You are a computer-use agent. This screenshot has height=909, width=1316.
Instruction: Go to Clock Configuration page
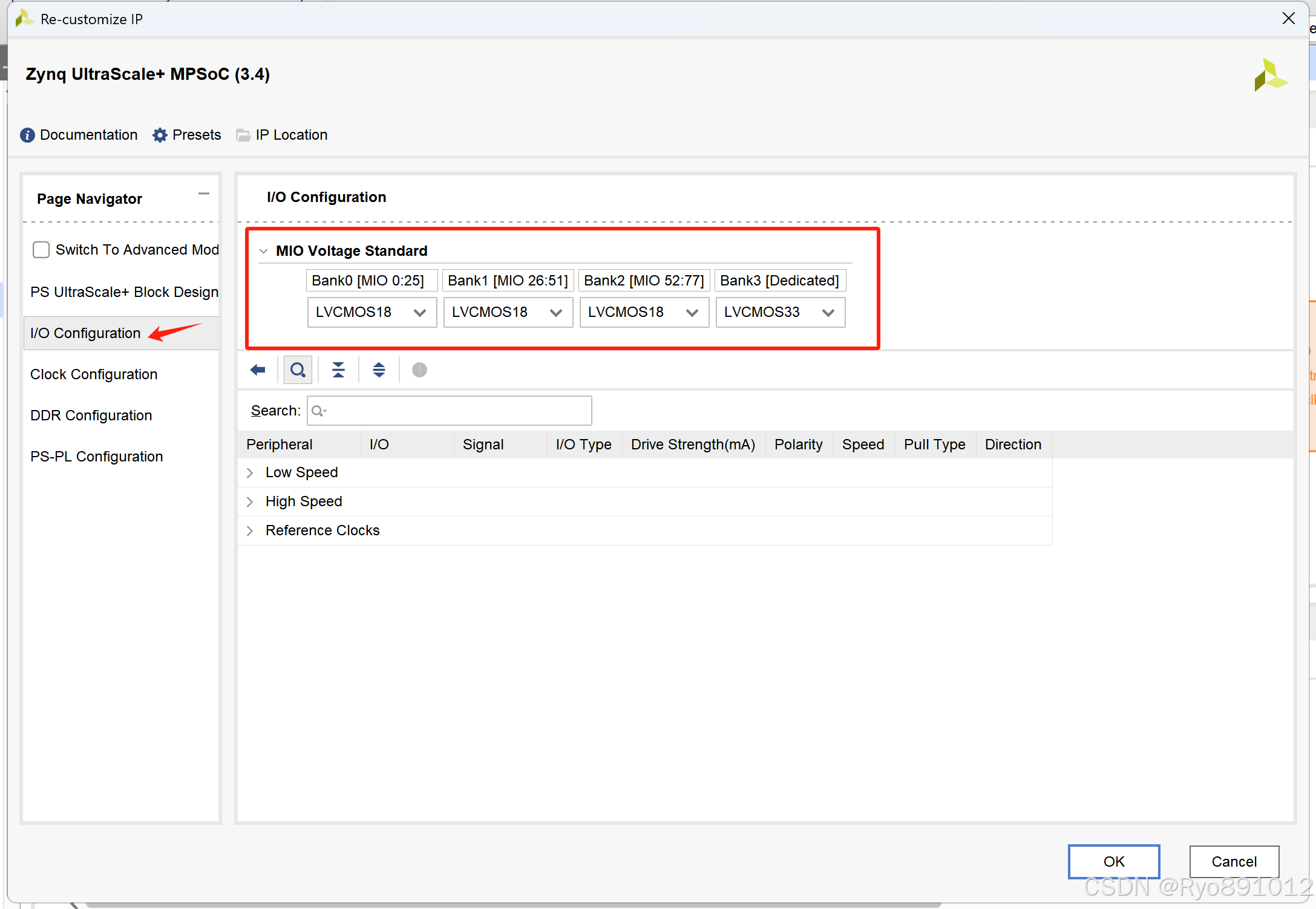[94, 374]
